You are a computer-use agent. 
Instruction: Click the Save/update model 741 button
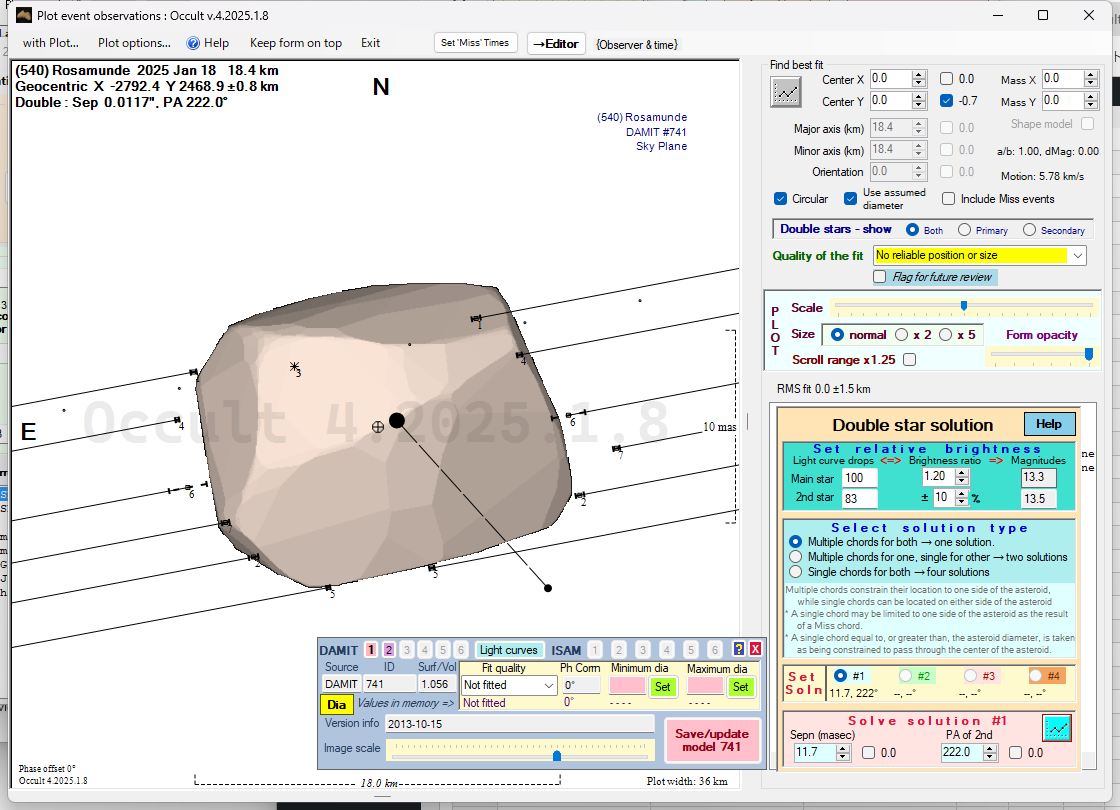coord(712,740)
